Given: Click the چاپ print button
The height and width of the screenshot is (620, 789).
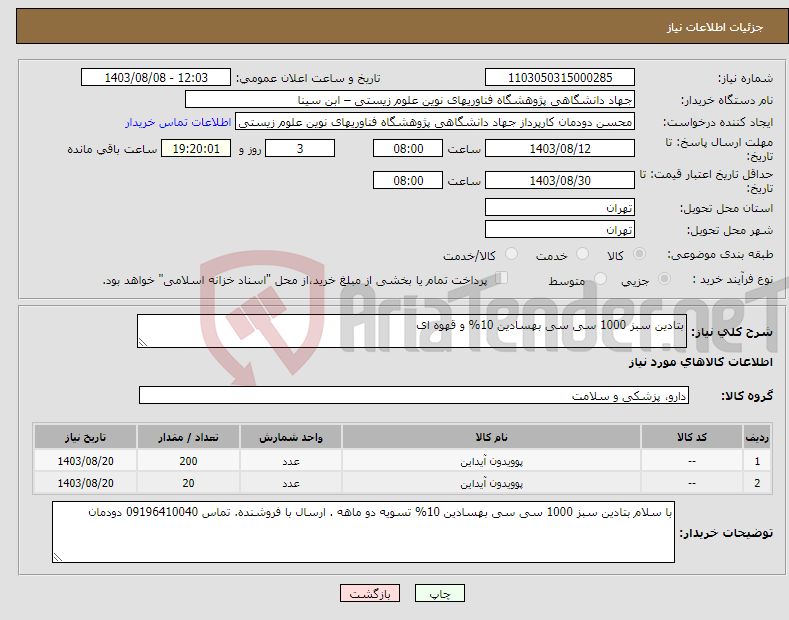Looking at the screenshot, I should 439,593.
